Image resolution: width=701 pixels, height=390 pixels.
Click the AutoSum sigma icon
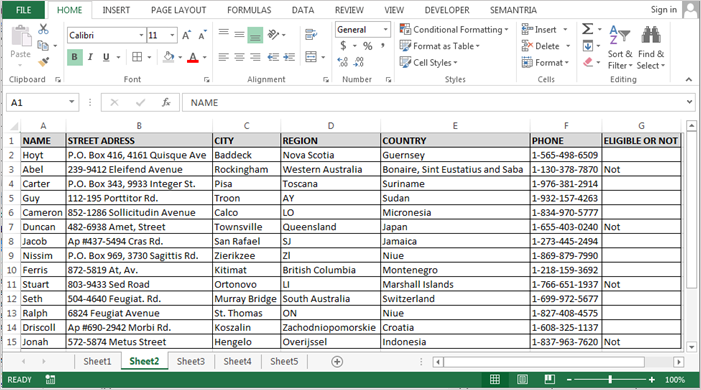(587, 29)
